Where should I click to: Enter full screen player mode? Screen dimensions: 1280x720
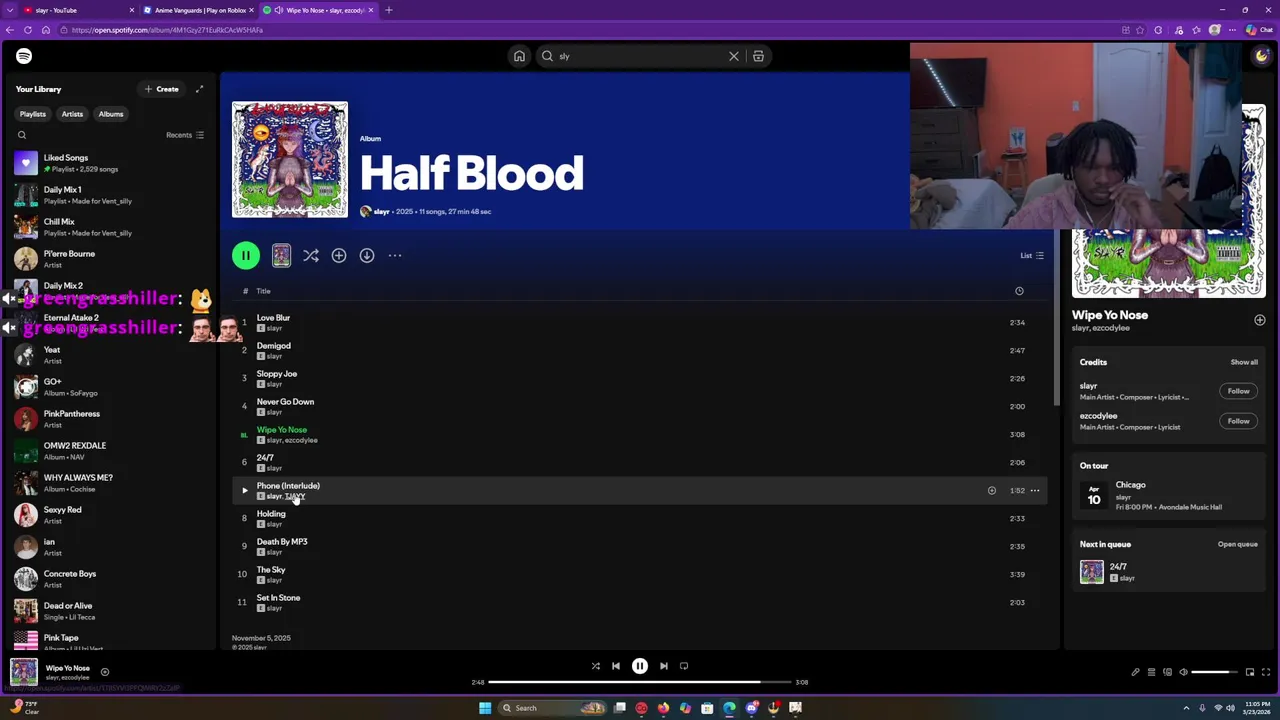pos(1266,672)
